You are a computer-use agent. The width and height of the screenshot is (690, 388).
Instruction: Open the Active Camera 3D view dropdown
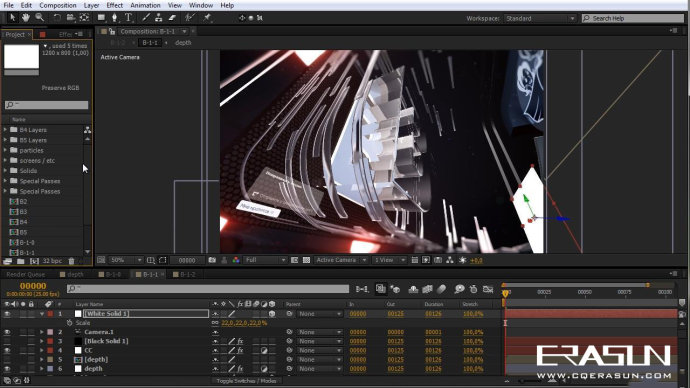(x=341, y=260)
